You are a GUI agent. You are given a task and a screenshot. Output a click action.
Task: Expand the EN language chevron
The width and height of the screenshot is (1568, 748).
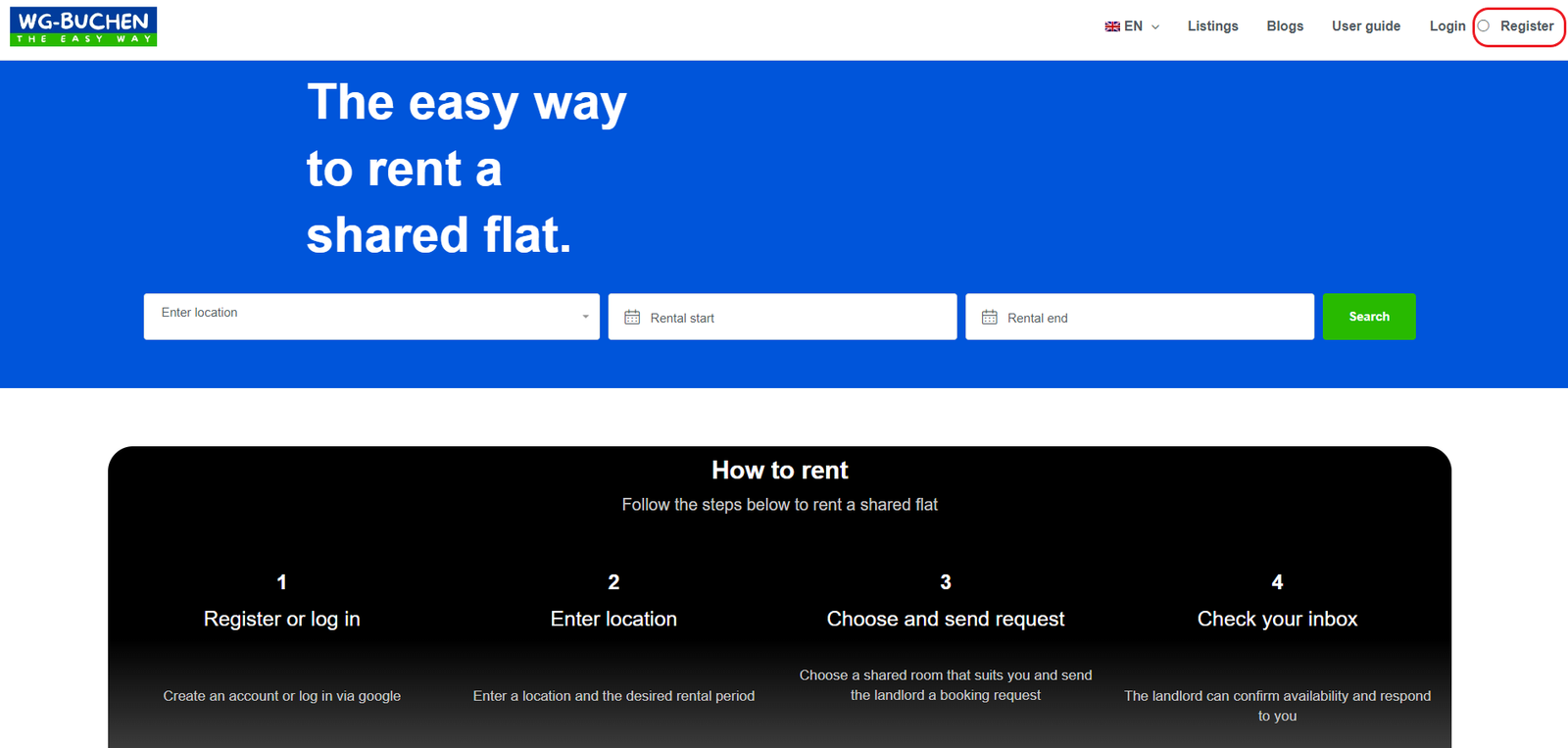pyautogui.click(x=1155, y=27)
